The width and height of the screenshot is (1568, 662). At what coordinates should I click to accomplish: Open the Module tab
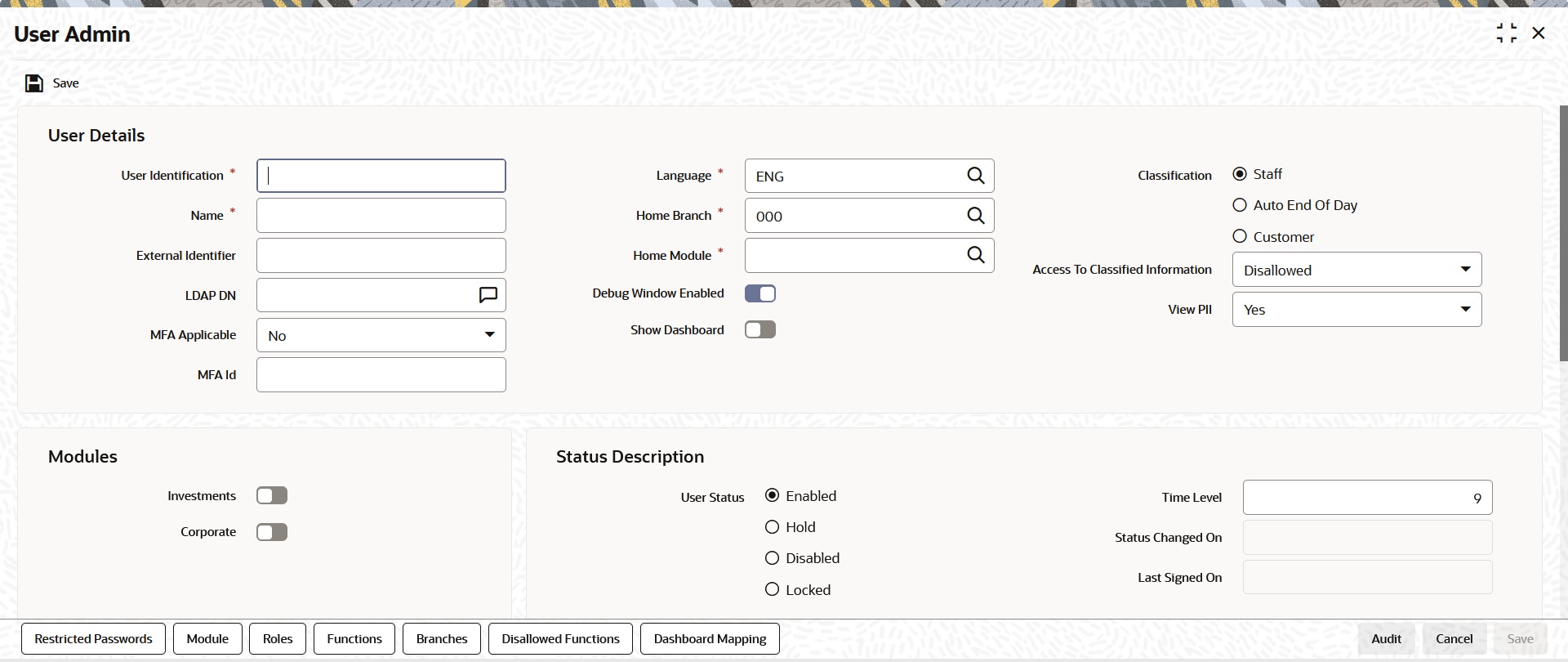tap(207, 639)
